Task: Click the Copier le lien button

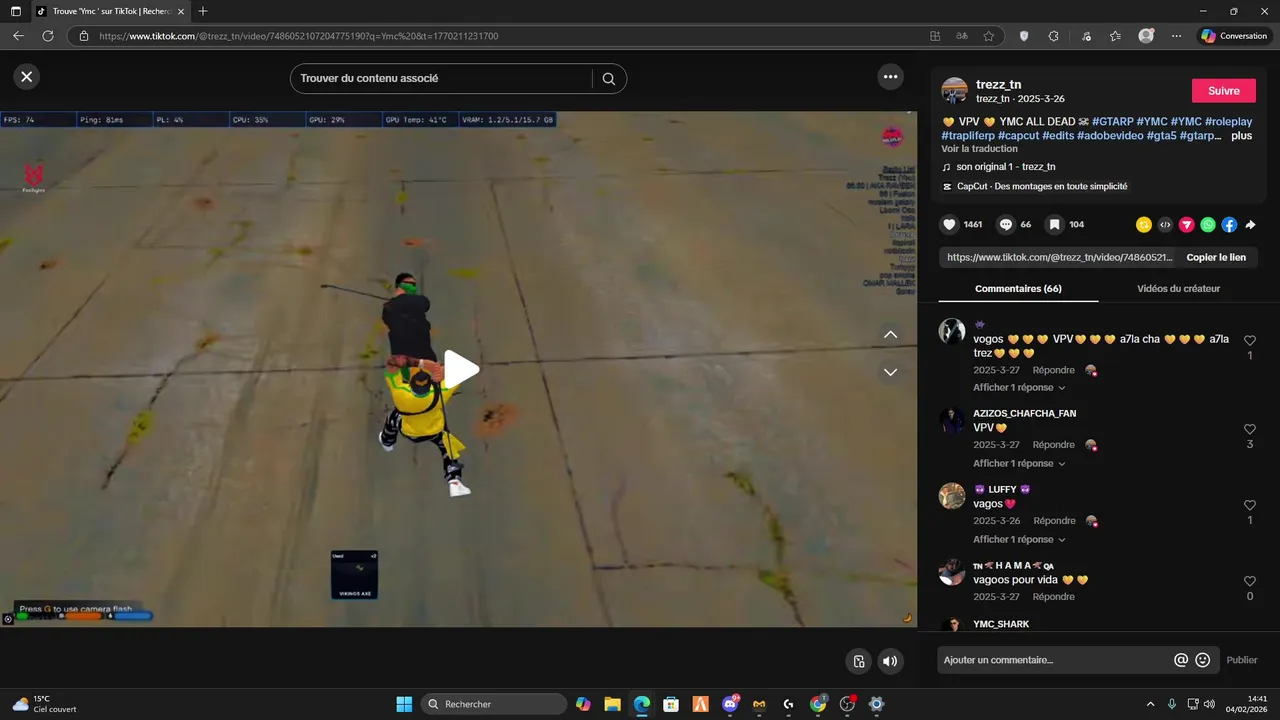Action: (x=1216, y=257)
